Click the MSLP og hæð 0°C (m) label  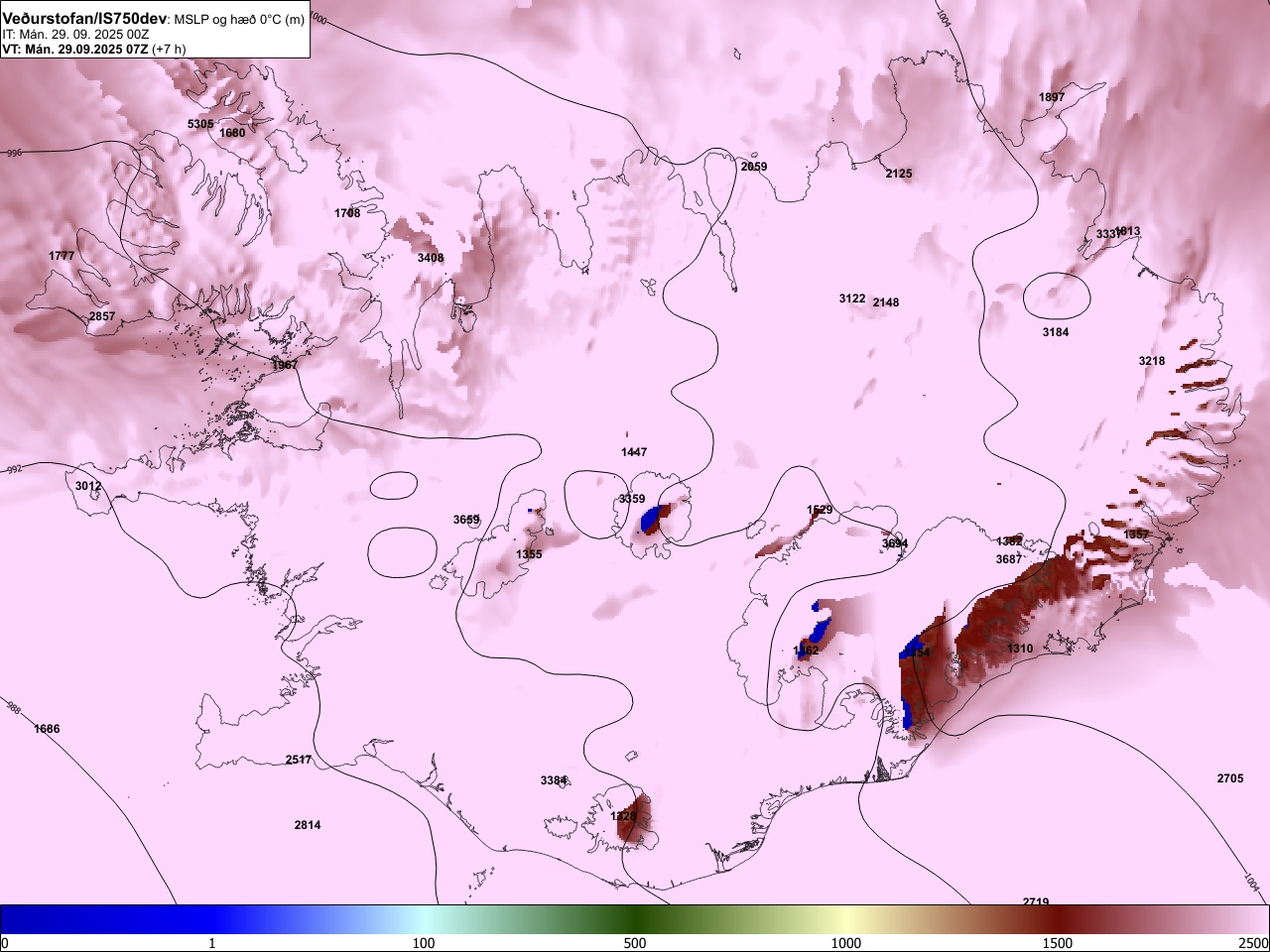[240, 20]
